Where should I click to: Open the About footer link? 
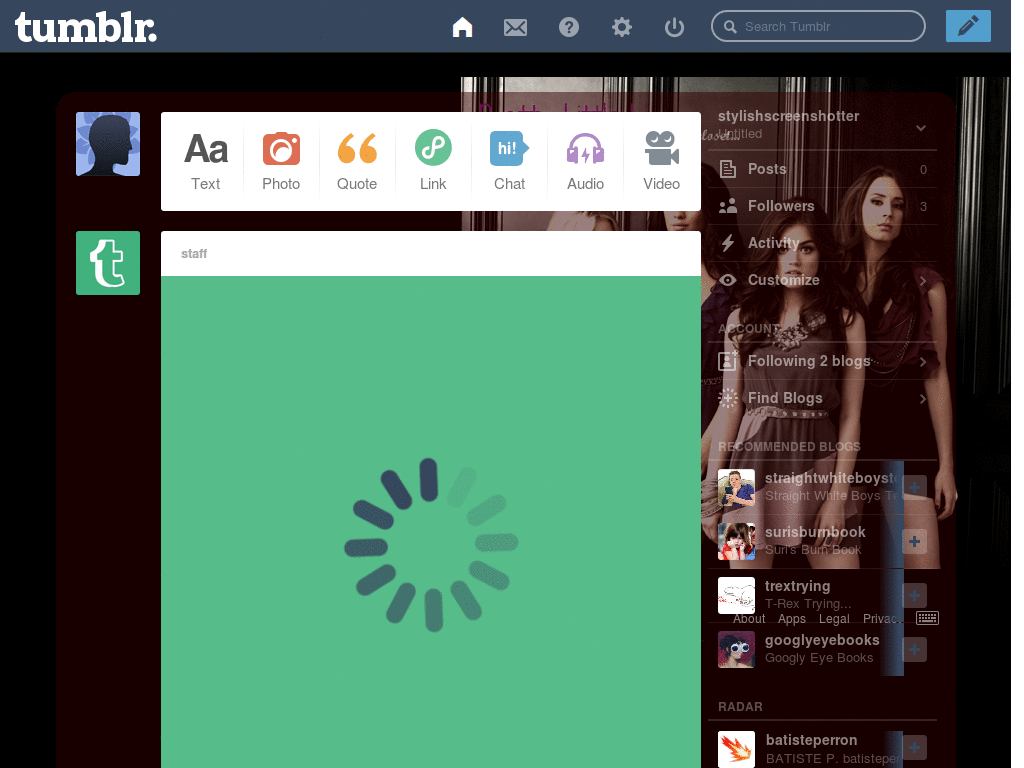749,619
